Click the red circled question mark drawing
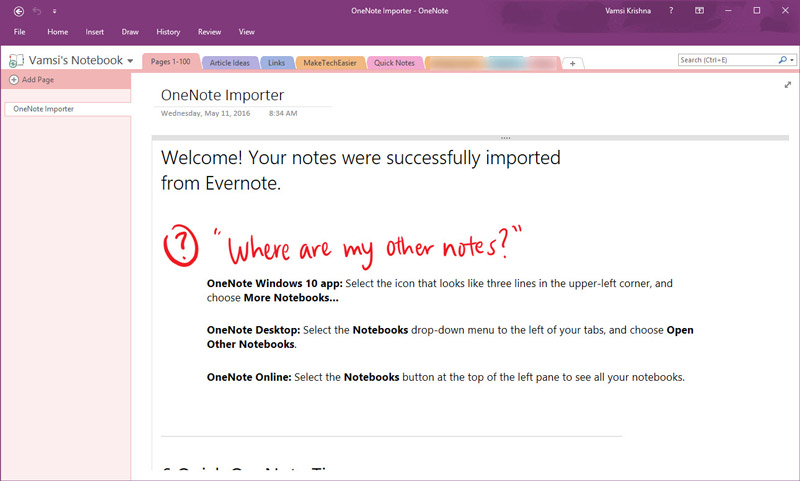The height and width of the screenshot is (481, 800). tap(181, 245)
